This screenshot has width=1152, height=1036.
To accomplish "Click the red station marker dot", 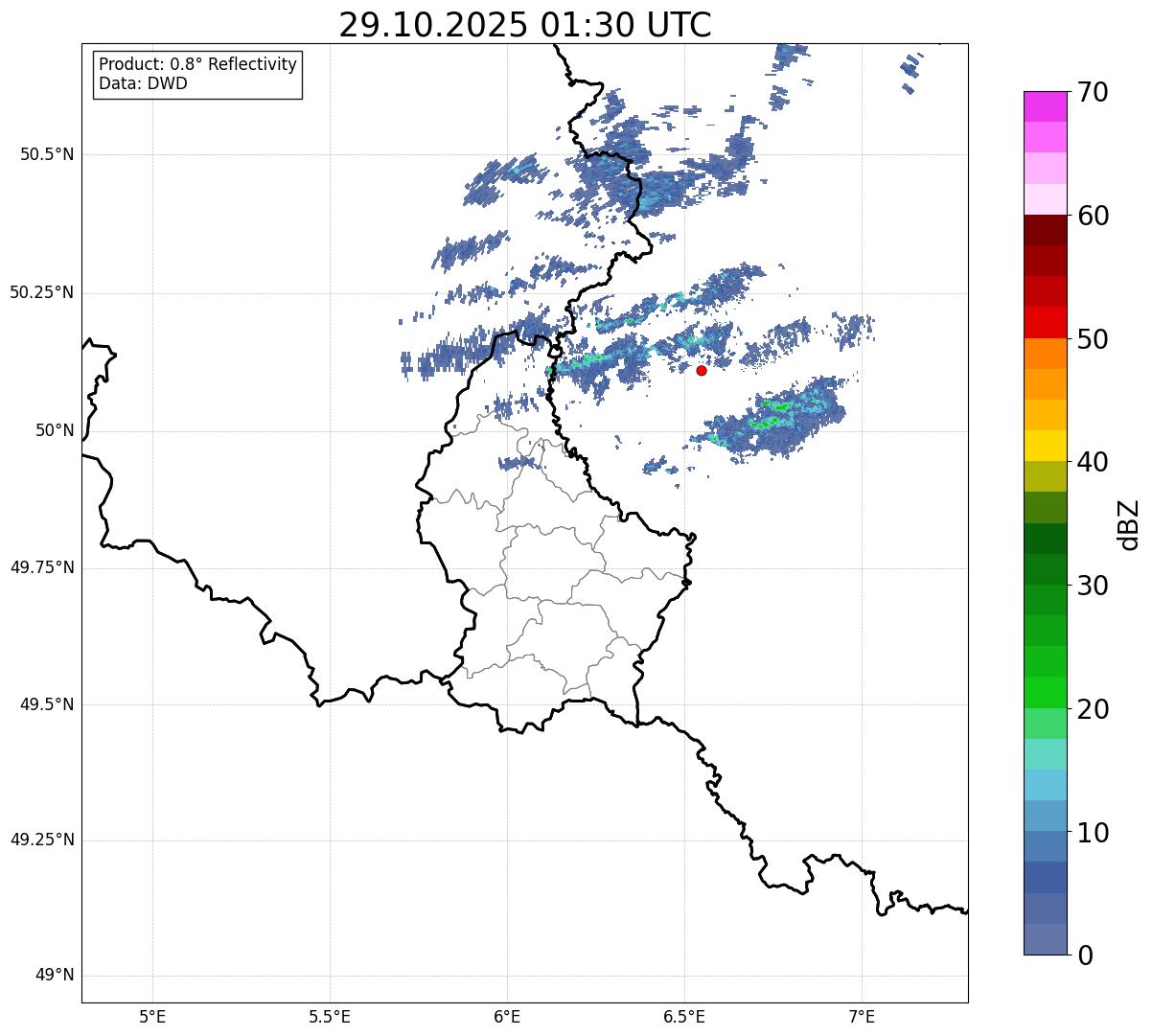I will point(702,370).
